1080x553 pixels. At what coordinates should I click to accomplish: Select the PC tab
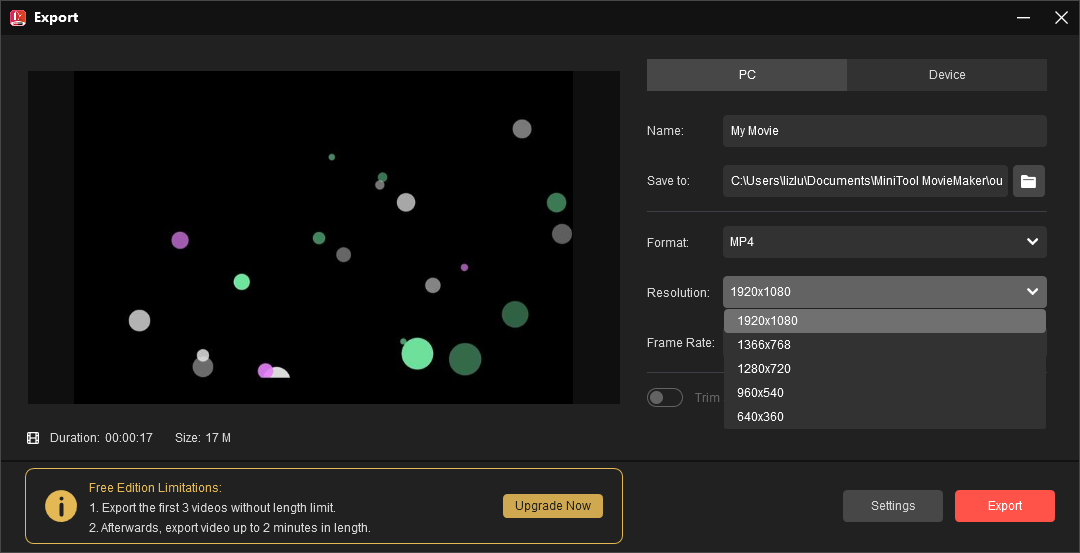click(x=747, y=75)
